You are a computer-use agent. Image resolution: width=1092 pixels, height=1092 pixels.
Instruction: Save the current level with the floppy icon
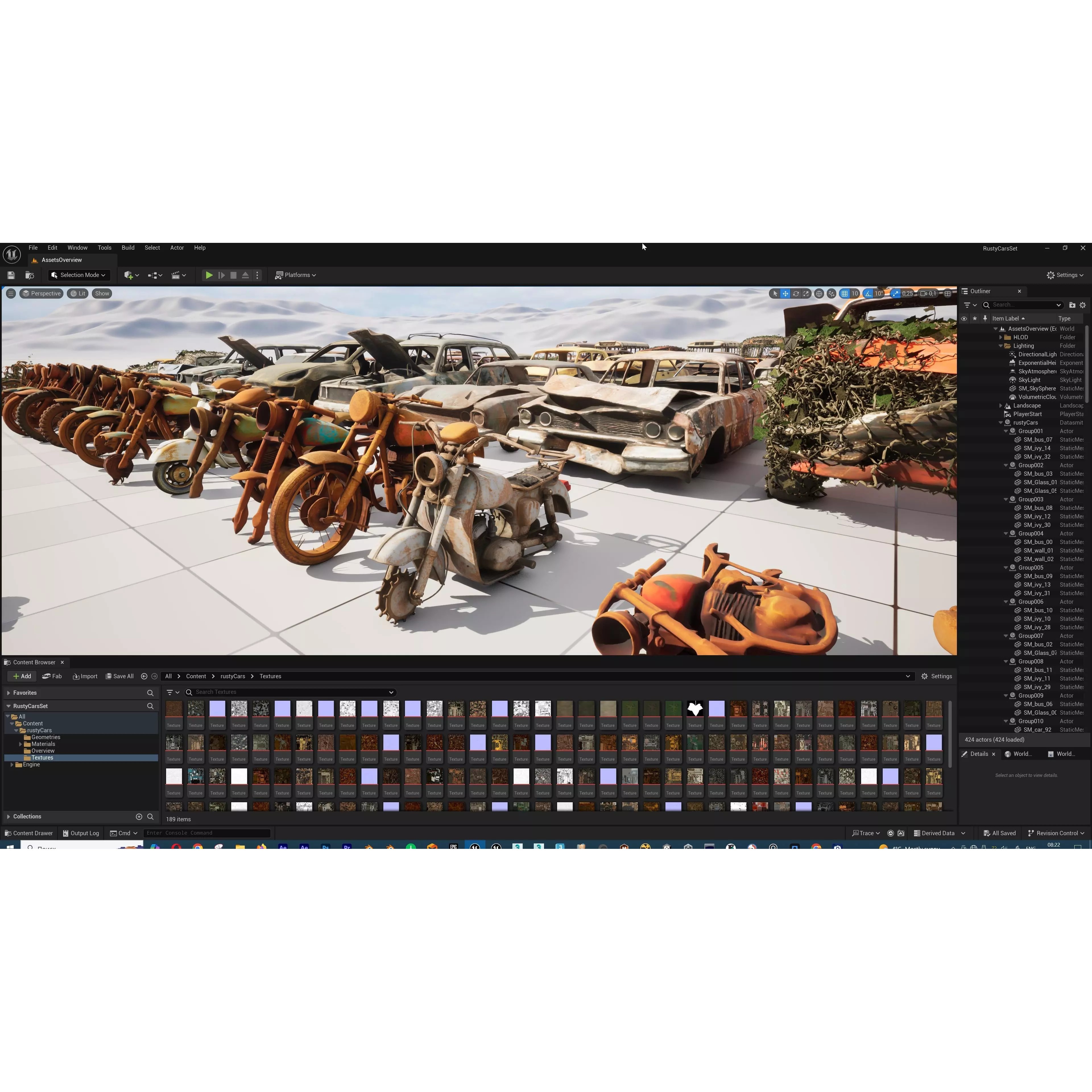[11, 275]
